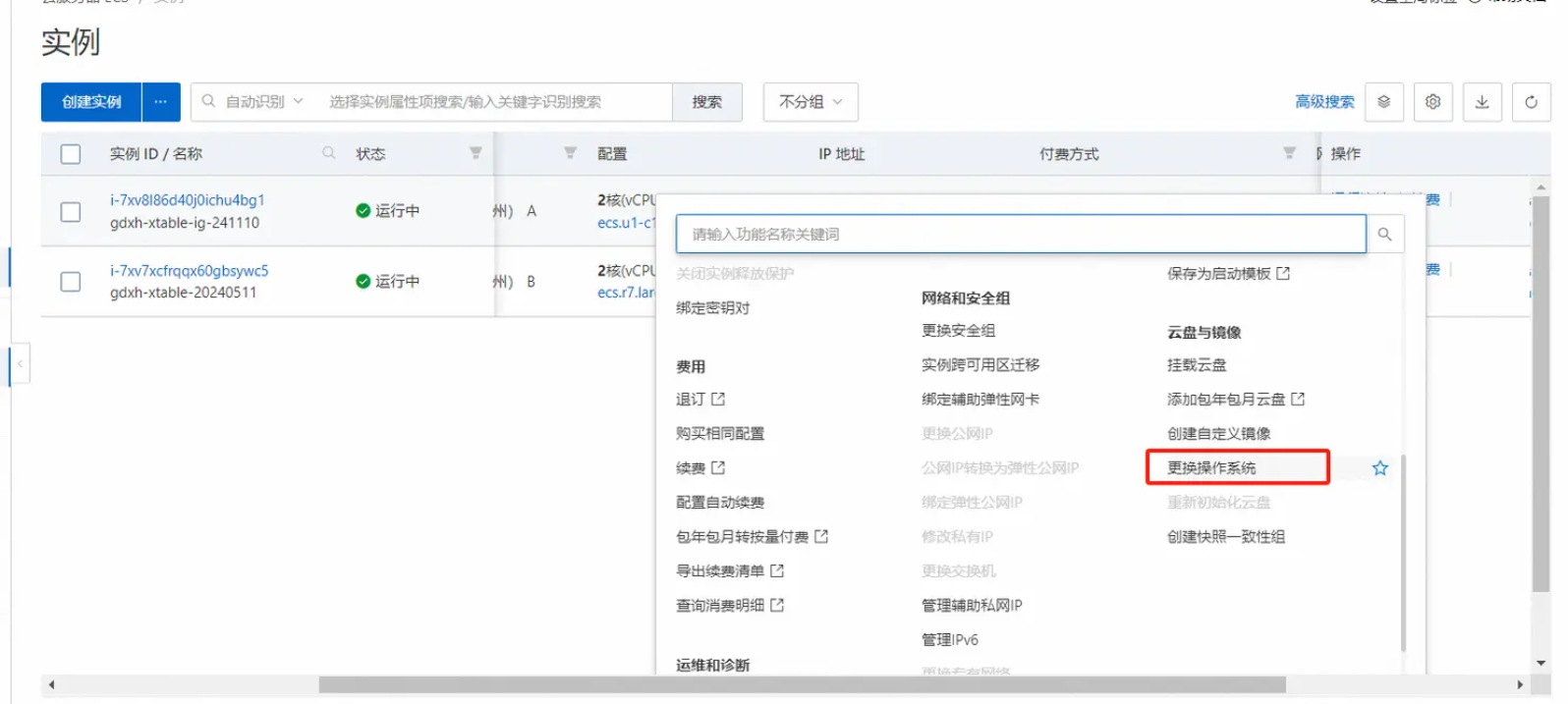The width and height of the screenshot is (1568, 704).
Task: Open the 高级搜索 link
Action: (x=1323, y=102)
